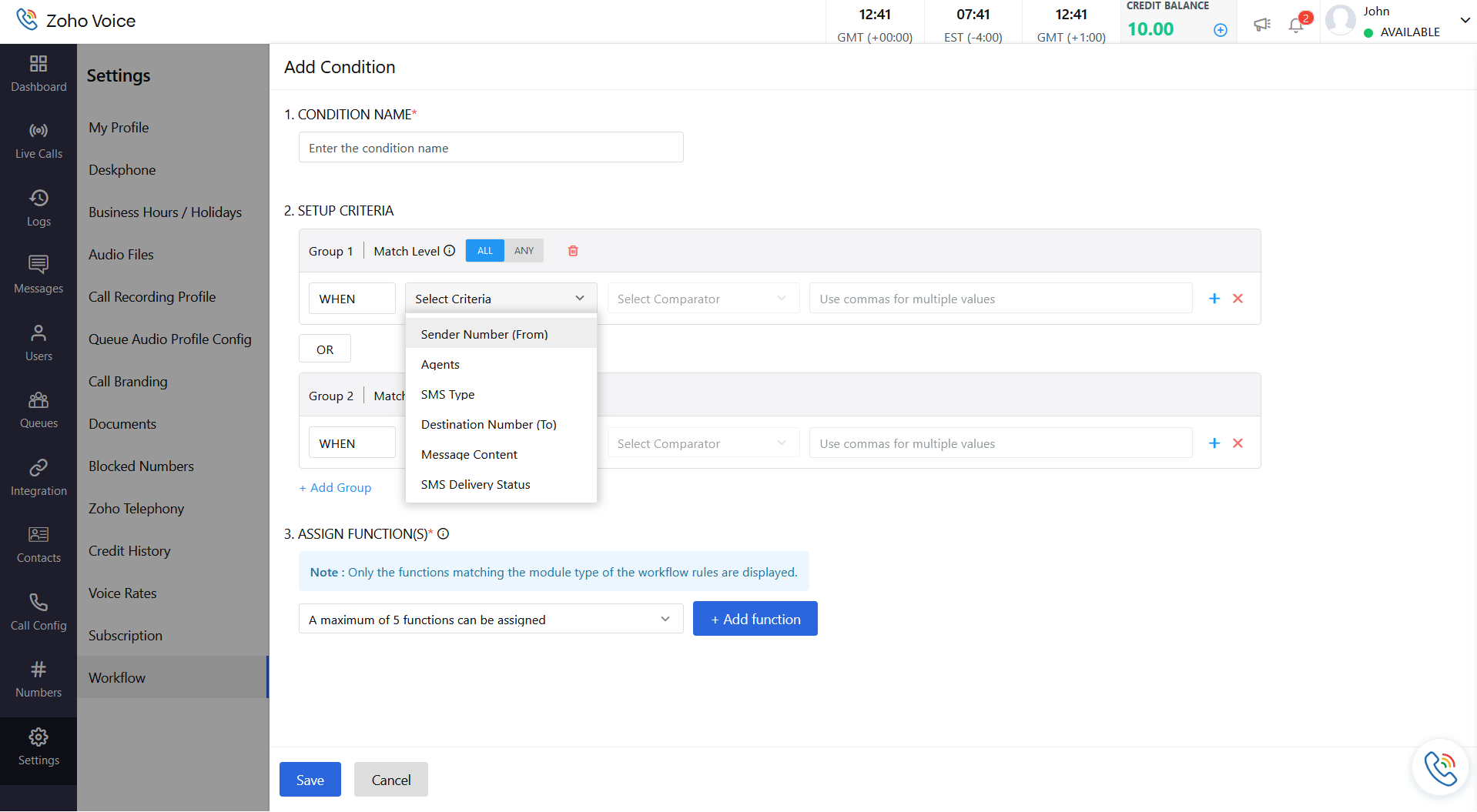
Task: Choose SMS Delivery Status criteria
Action: tap(501, 485)
